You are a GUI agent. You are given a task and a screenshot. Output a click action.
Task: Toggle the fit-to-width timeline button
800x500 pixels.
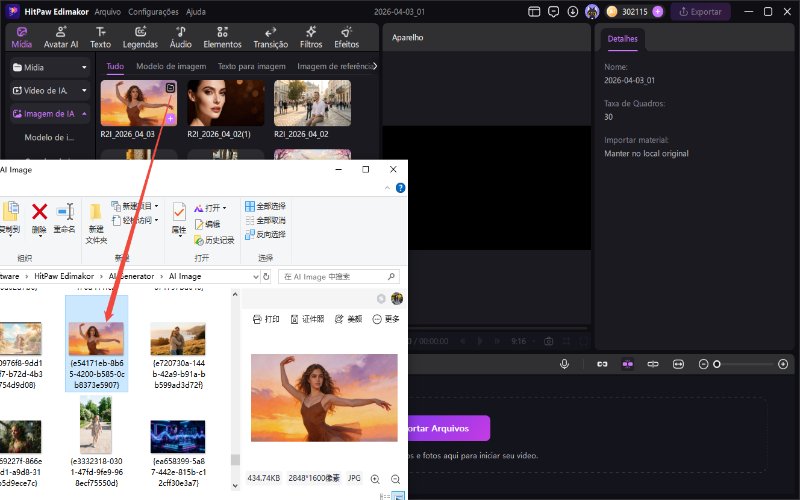(x=678, y=364)
